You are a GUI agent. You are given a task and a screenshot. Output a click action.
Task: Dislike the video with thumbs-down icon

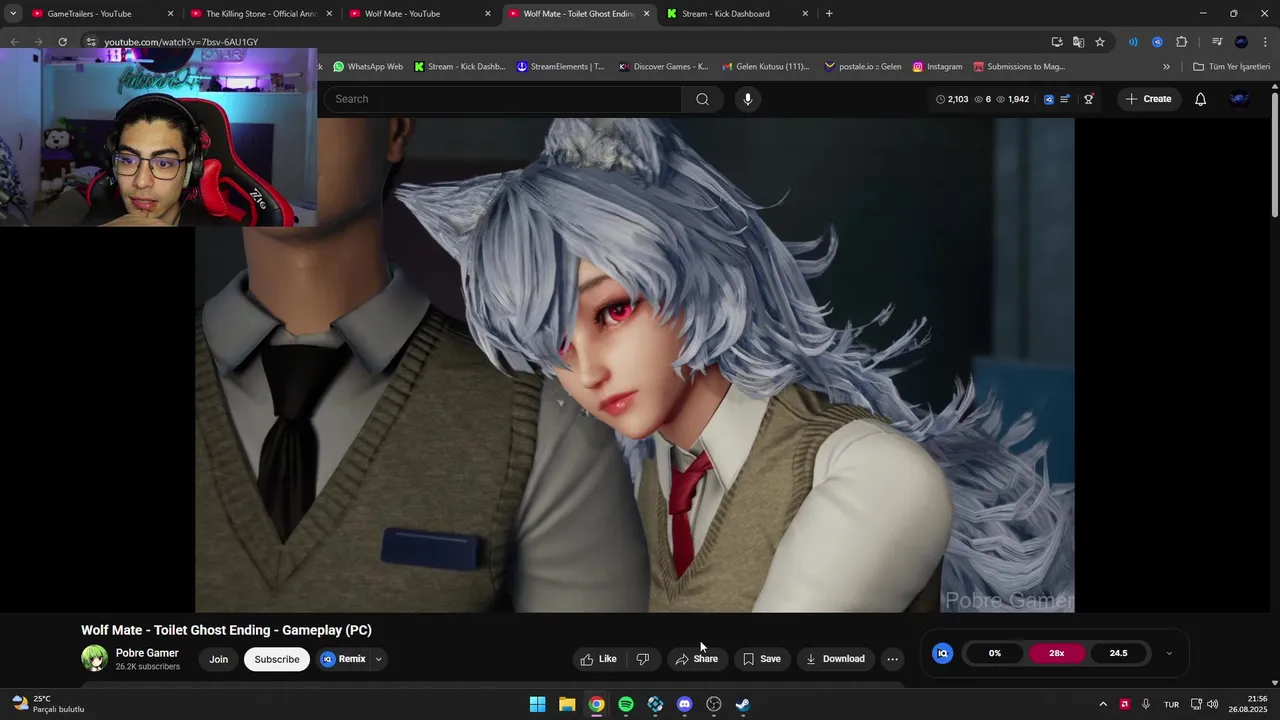[x=643, y=659]
